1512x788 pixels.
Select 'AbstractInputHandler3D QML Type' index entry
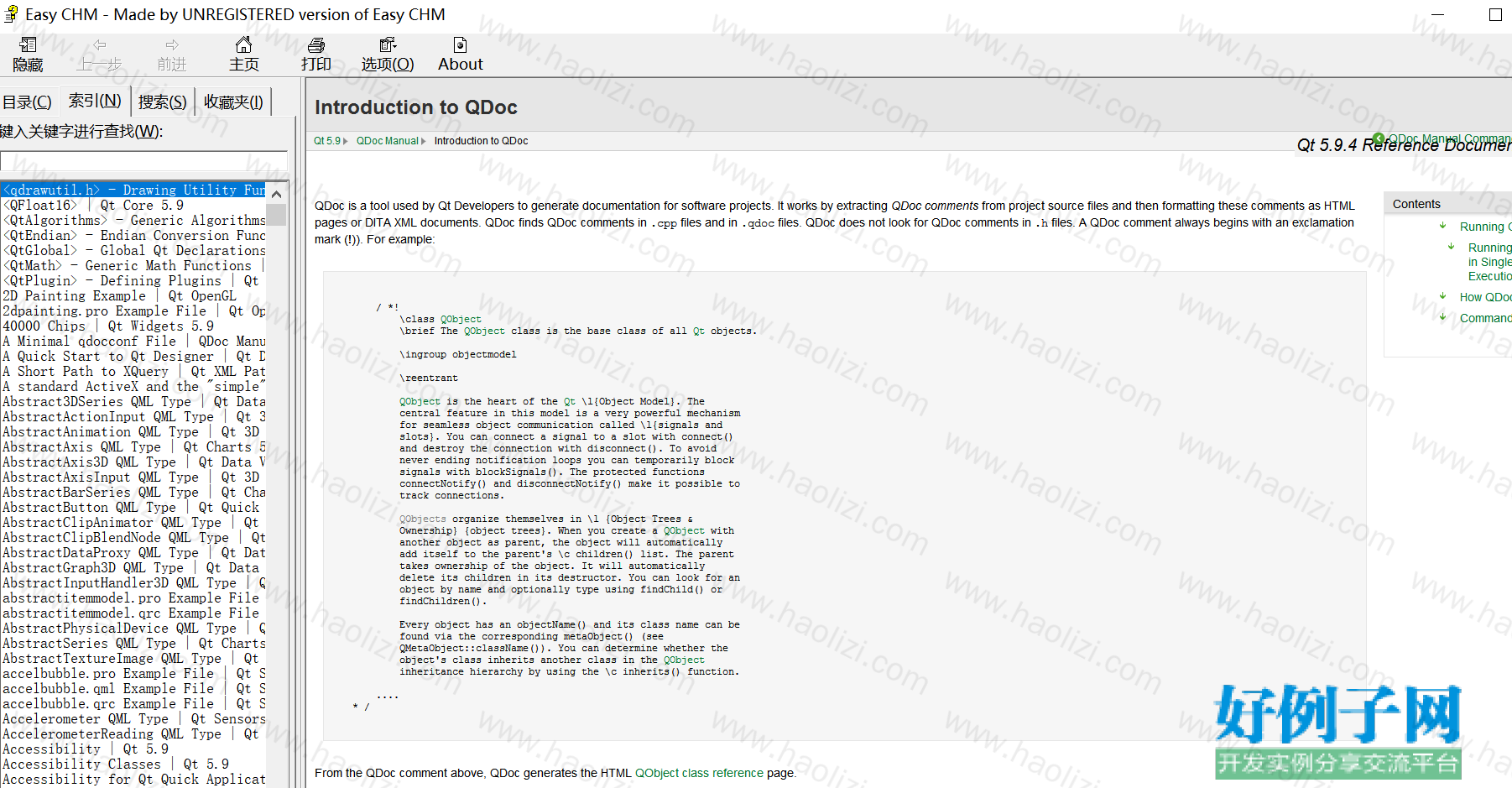click(133, 583)
